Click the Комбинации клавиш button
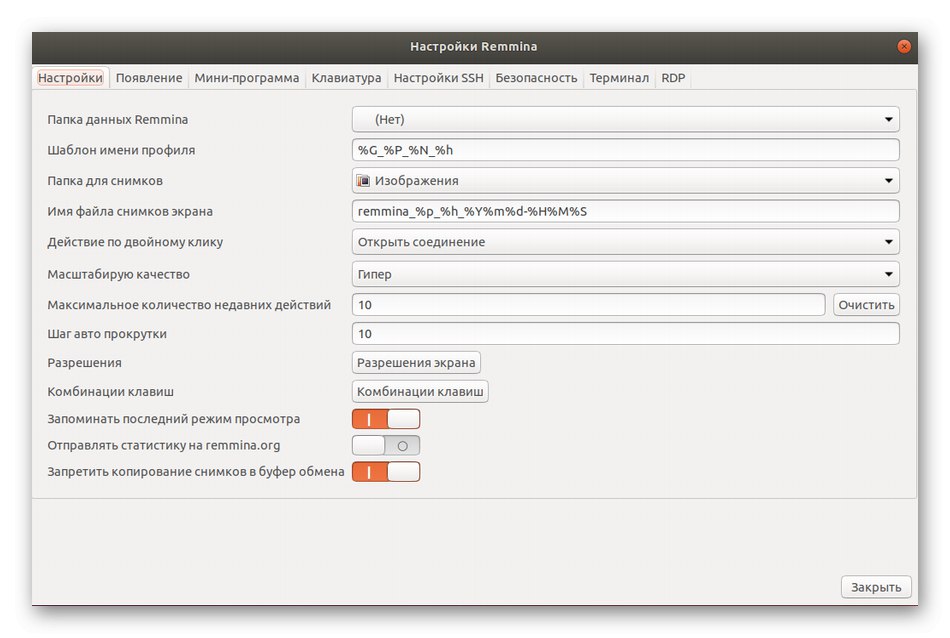This screenshot has height=638, width=950. tap(420, 392)
